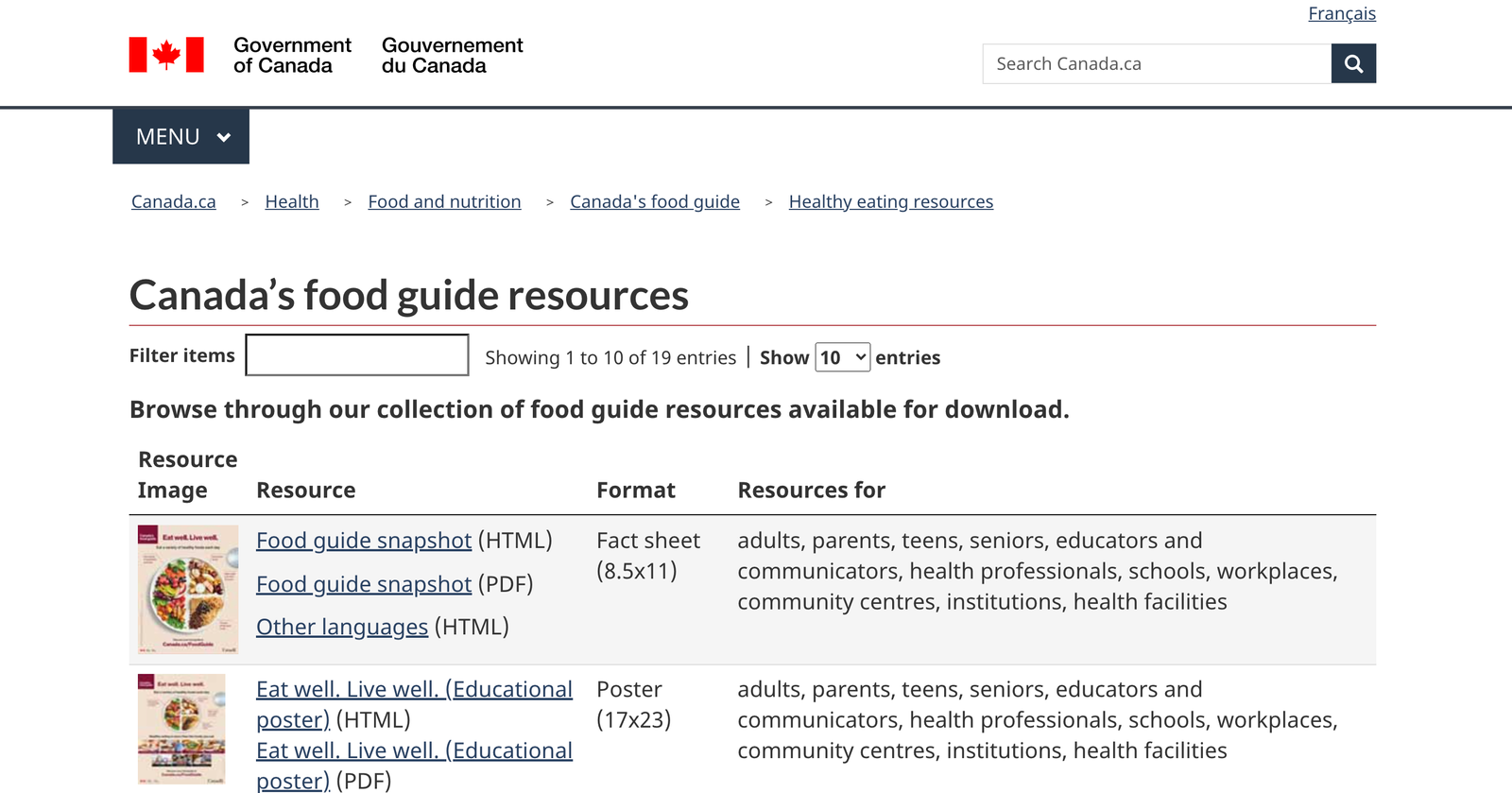Viewport: 1512px width, 793px height.
Task: Click the Filter items text box
Action: click(357, 354)
